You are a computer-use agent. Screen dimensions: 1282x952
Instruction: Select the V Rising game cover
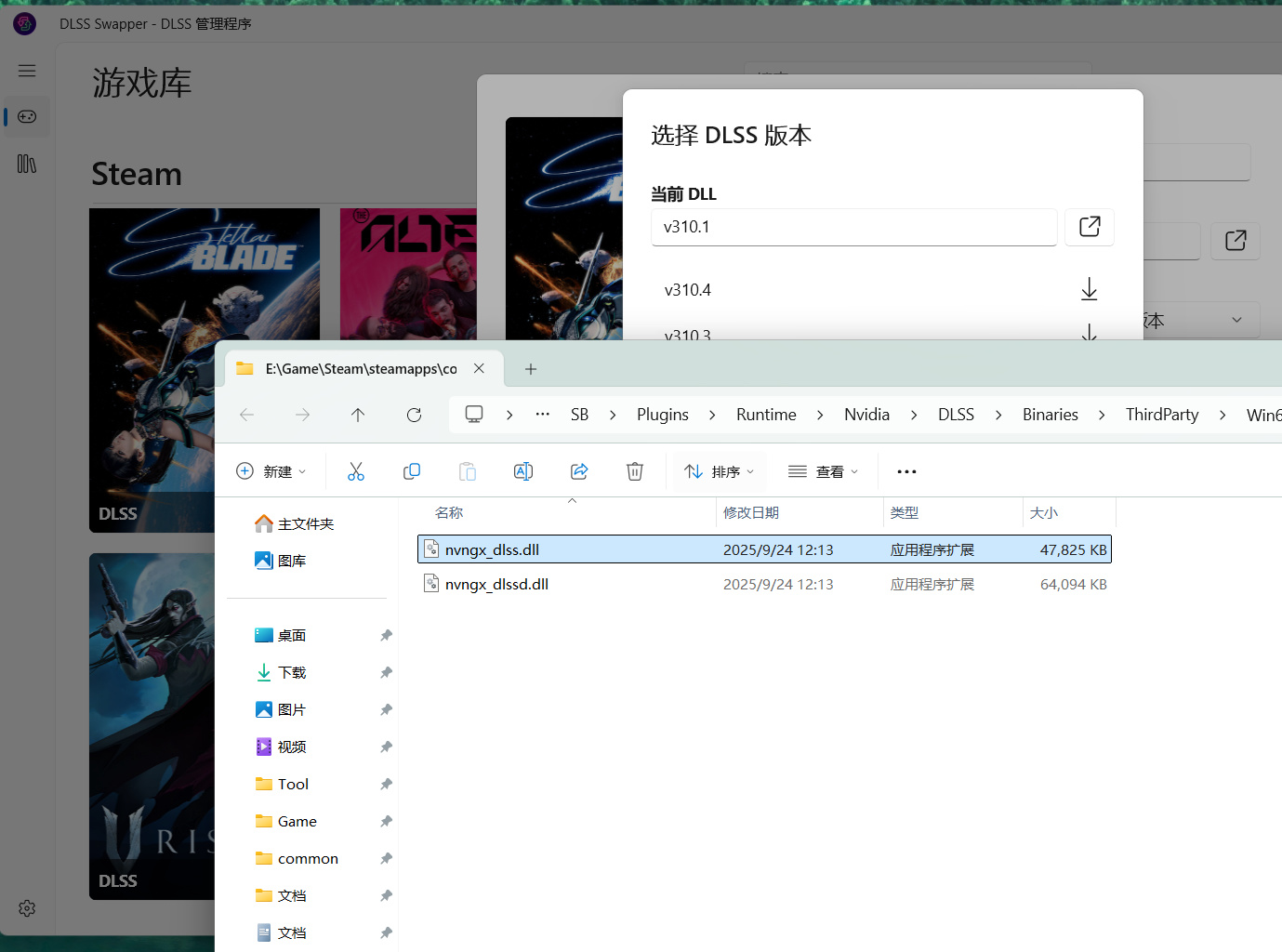click(152, 727)
